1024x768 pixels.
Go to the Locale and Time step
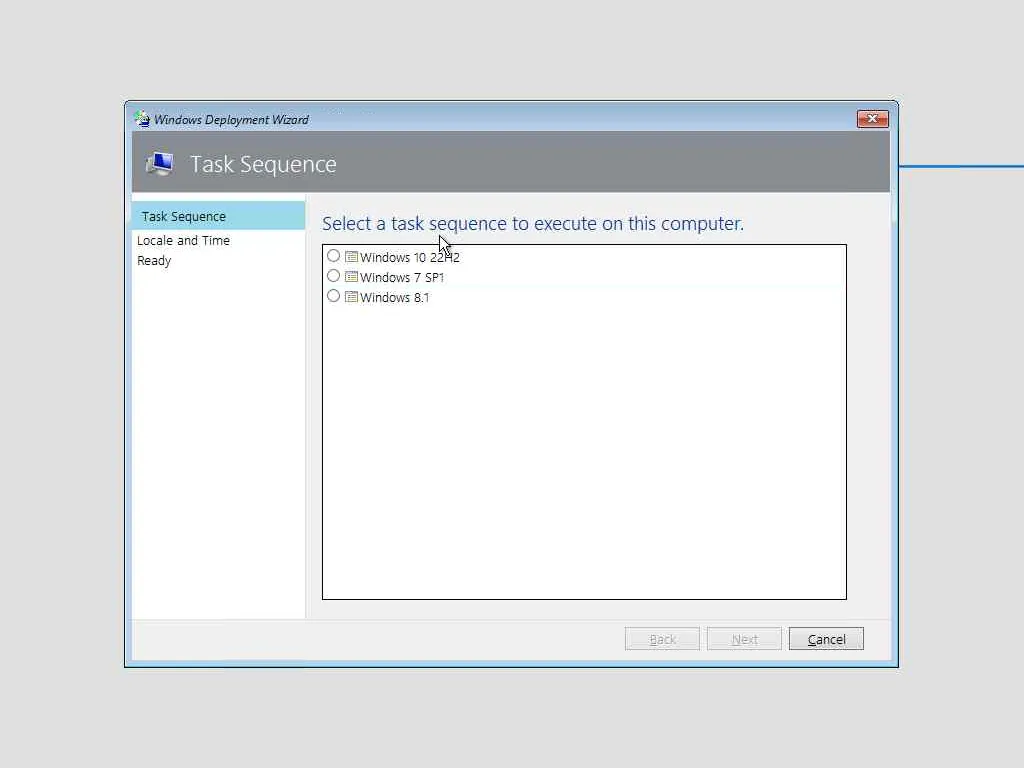184,240
